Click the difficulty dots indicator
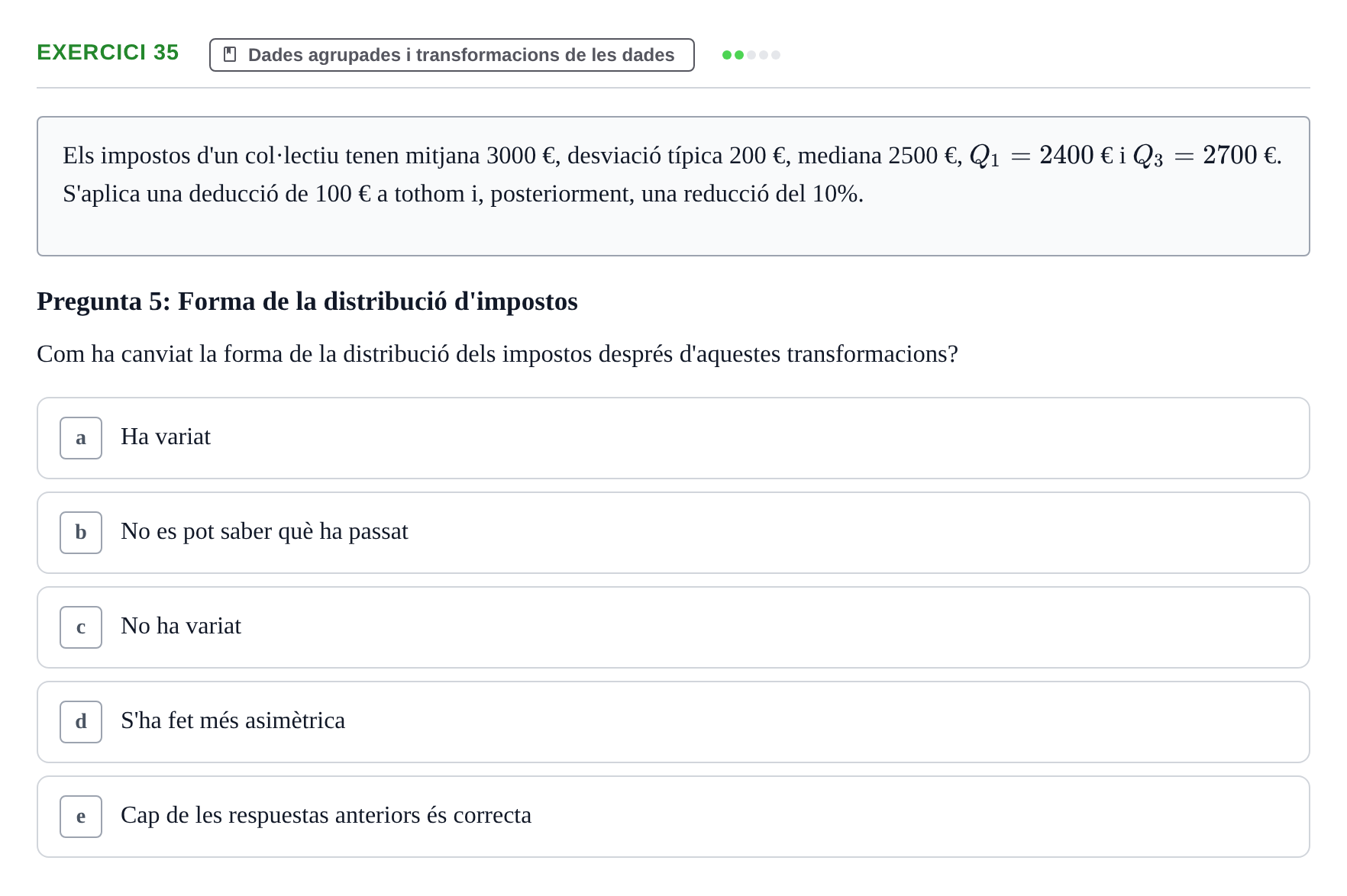 point(751,55)
